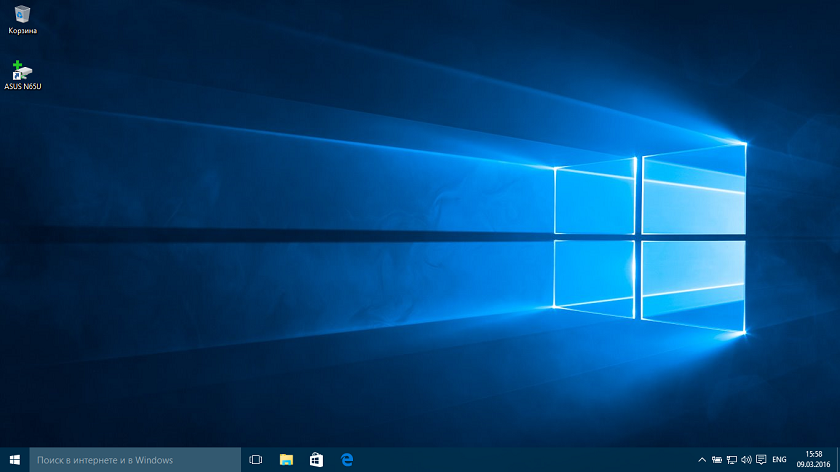
Task: Open the Windows Start menu
Action: (14, 460)
